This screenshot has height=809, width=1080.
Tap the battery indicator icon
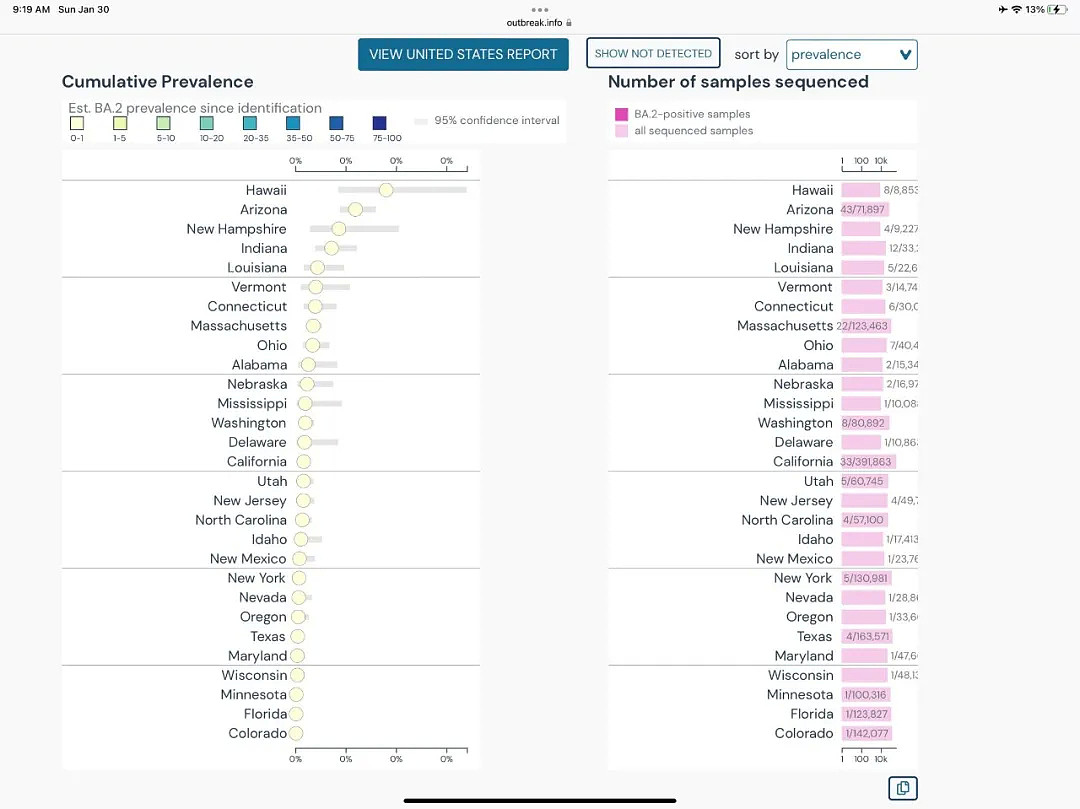[1057, 10]
